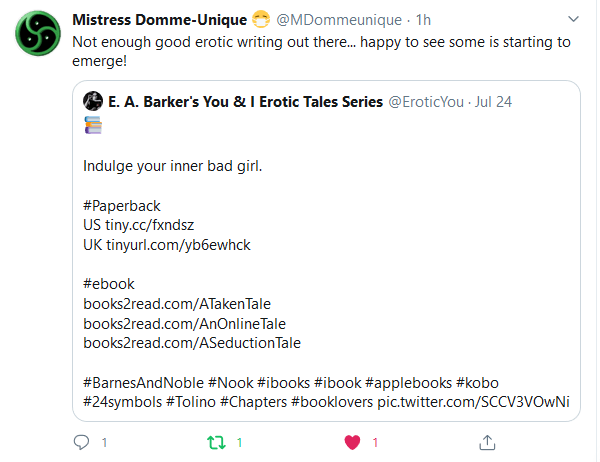This screenshot has width=600, height=462.
Task: Click the #ebook hashtag
Action: [108, 284]
